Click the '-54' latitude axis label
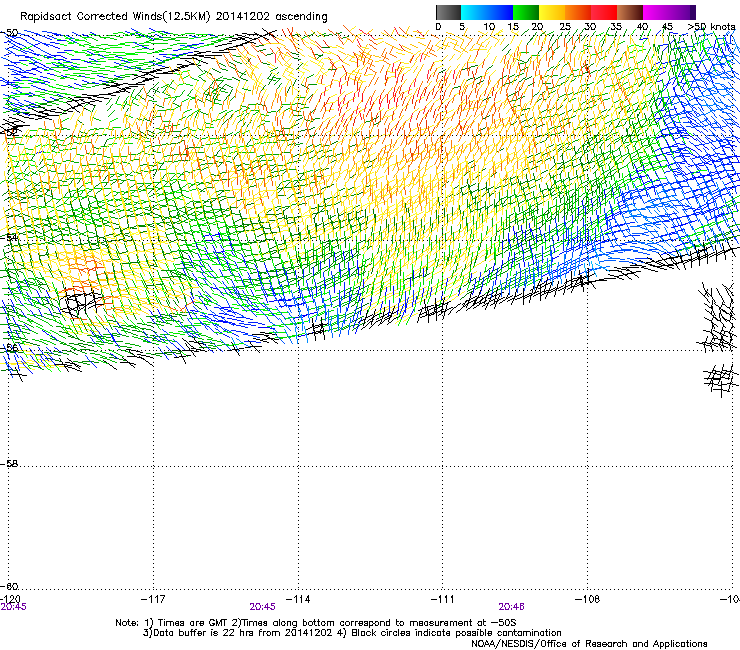The image size is (740, 650). 9,237
